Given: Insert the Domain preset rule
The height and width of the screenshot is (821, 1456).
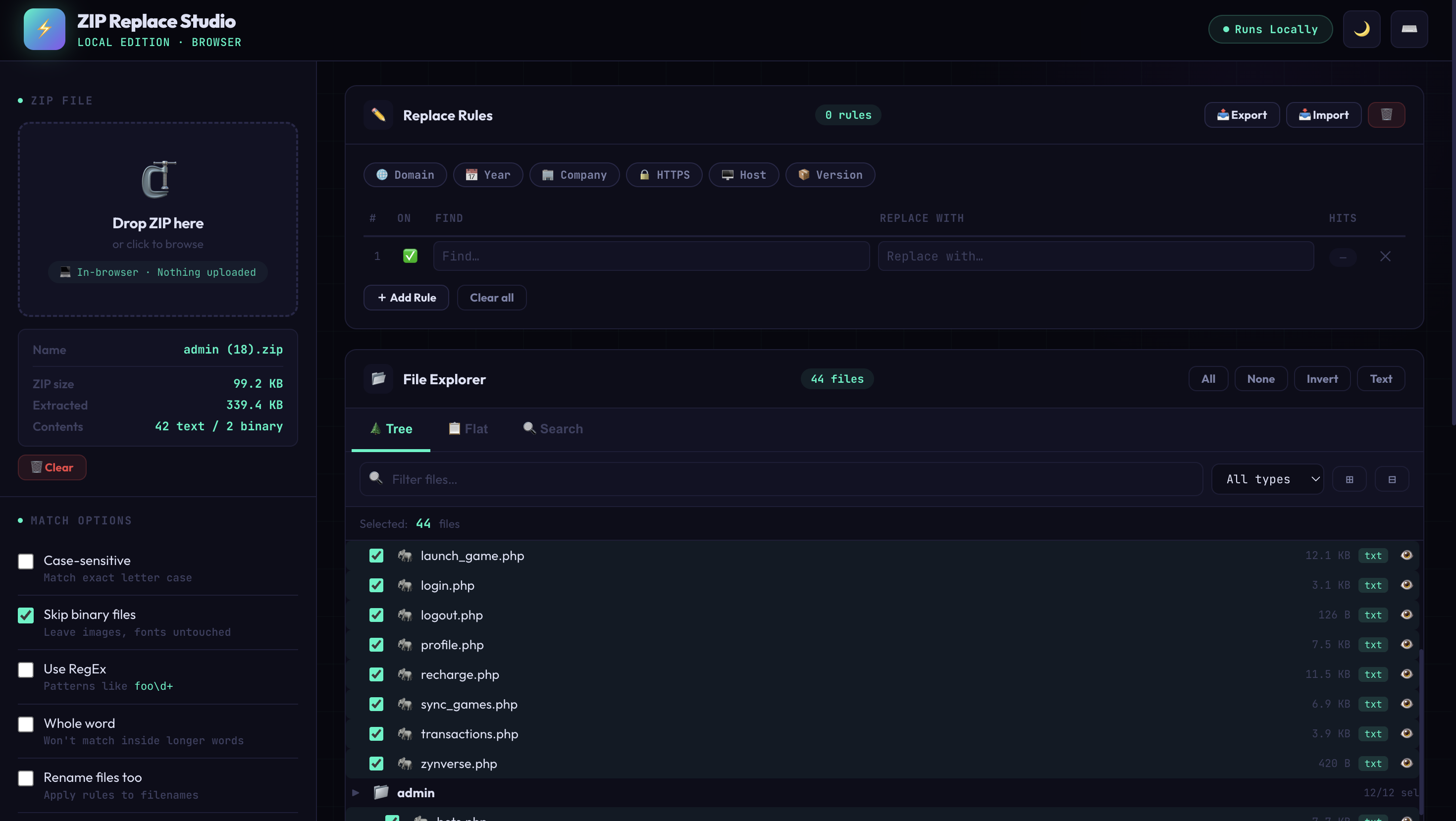Looking at the screenshot, I should point(405,175).
